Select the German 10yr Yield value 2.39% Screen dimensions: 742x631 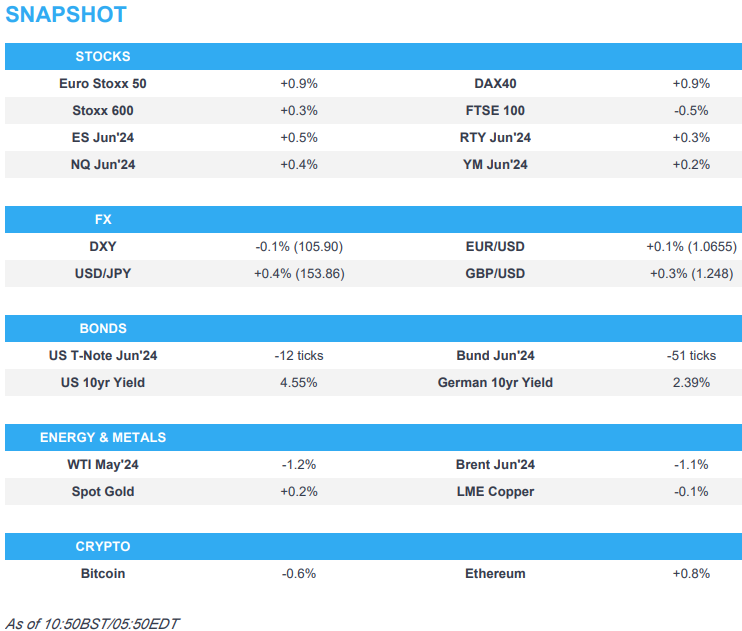point(691,382)
